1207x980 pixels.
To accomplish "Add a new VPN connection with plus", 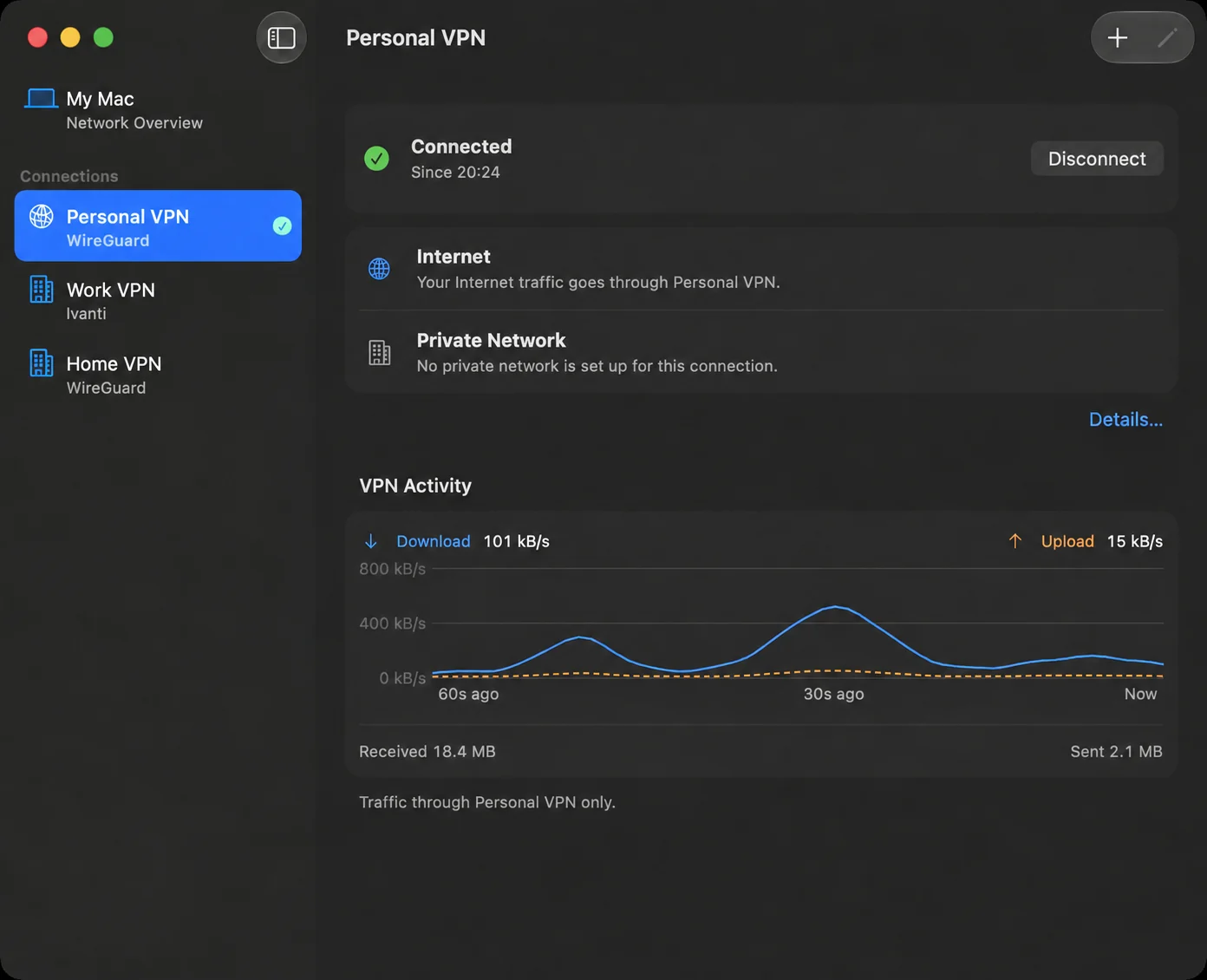I will 1118,37.
